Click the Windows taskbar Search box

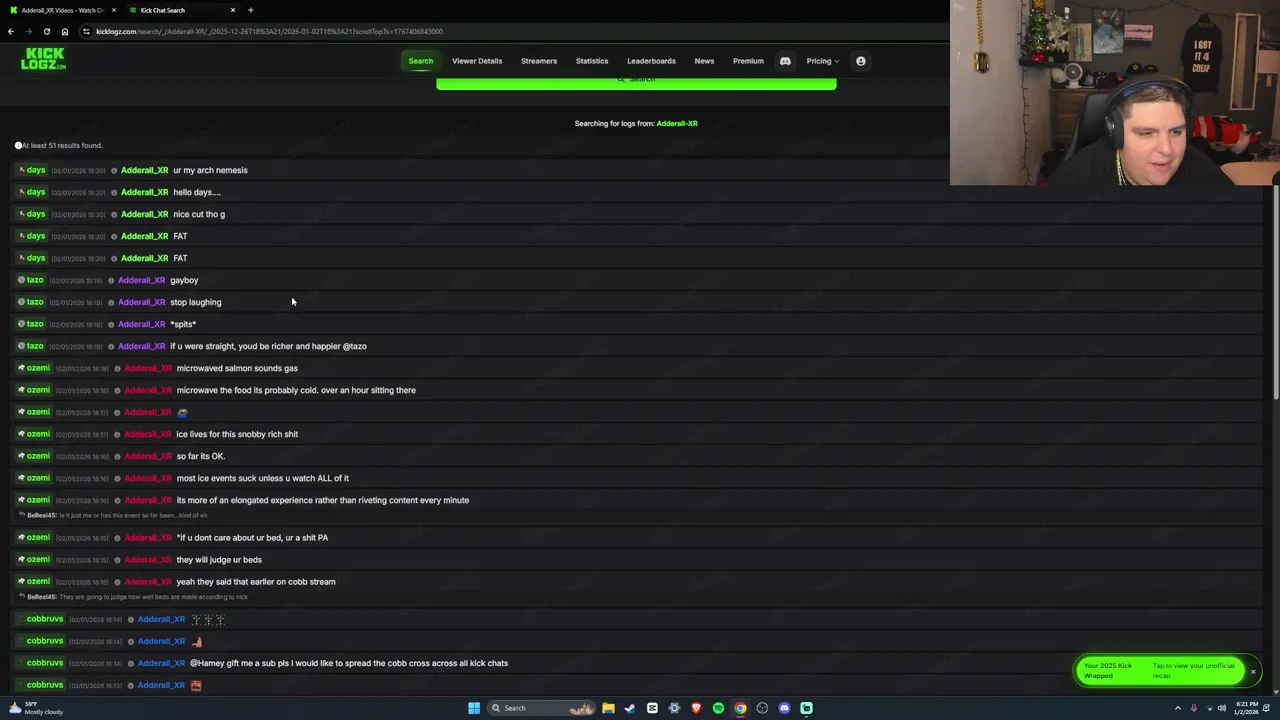(542, 708)
